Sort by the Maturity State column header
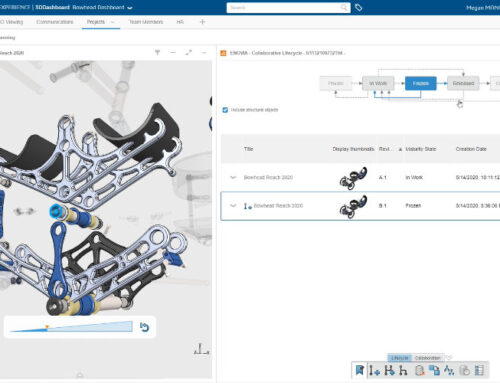This screenshot has width=500, height=383. point(421,149)
